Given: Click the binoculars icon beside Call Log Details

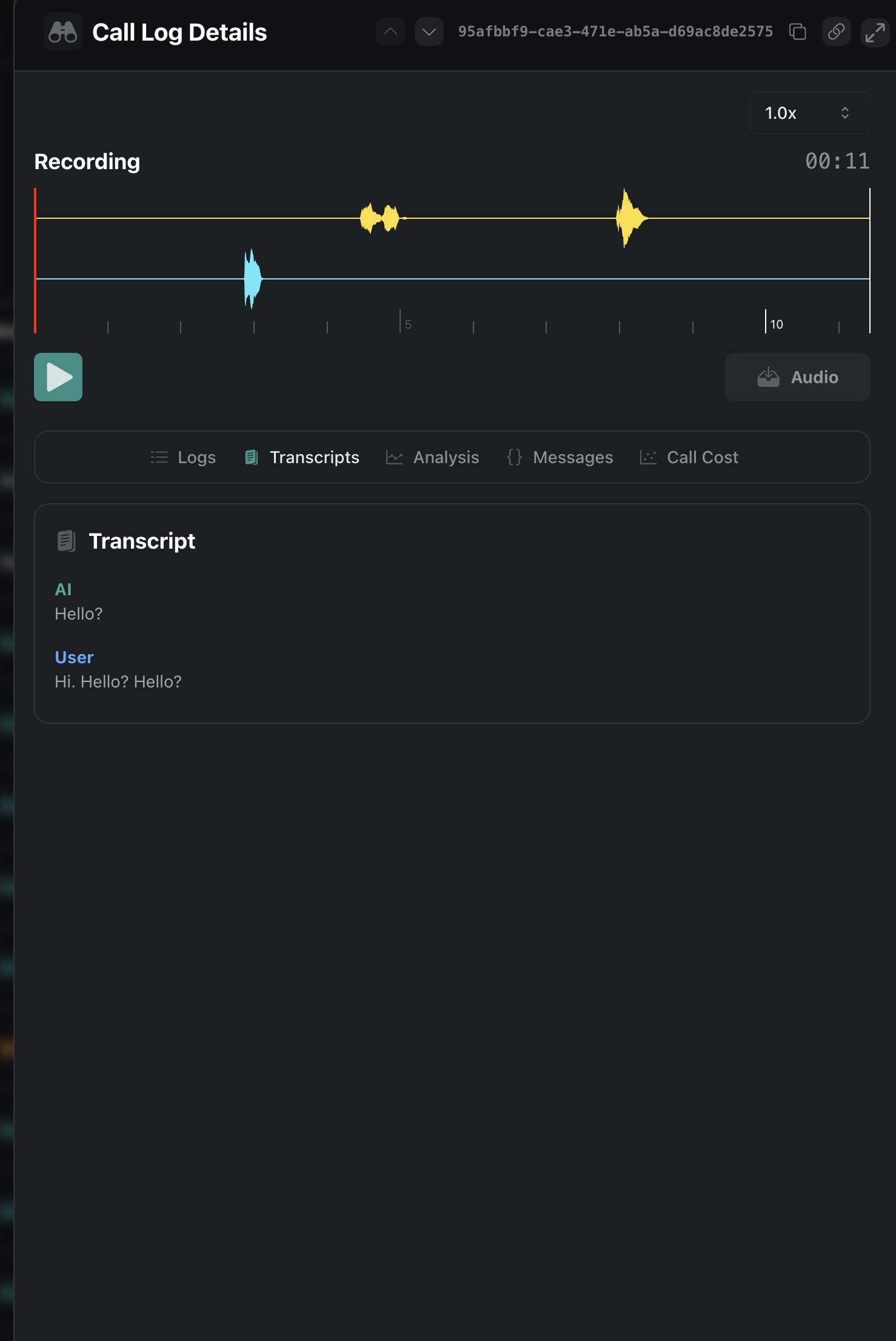Looking at the screenshot, I should pyautogui.click(x=63, y=32).
